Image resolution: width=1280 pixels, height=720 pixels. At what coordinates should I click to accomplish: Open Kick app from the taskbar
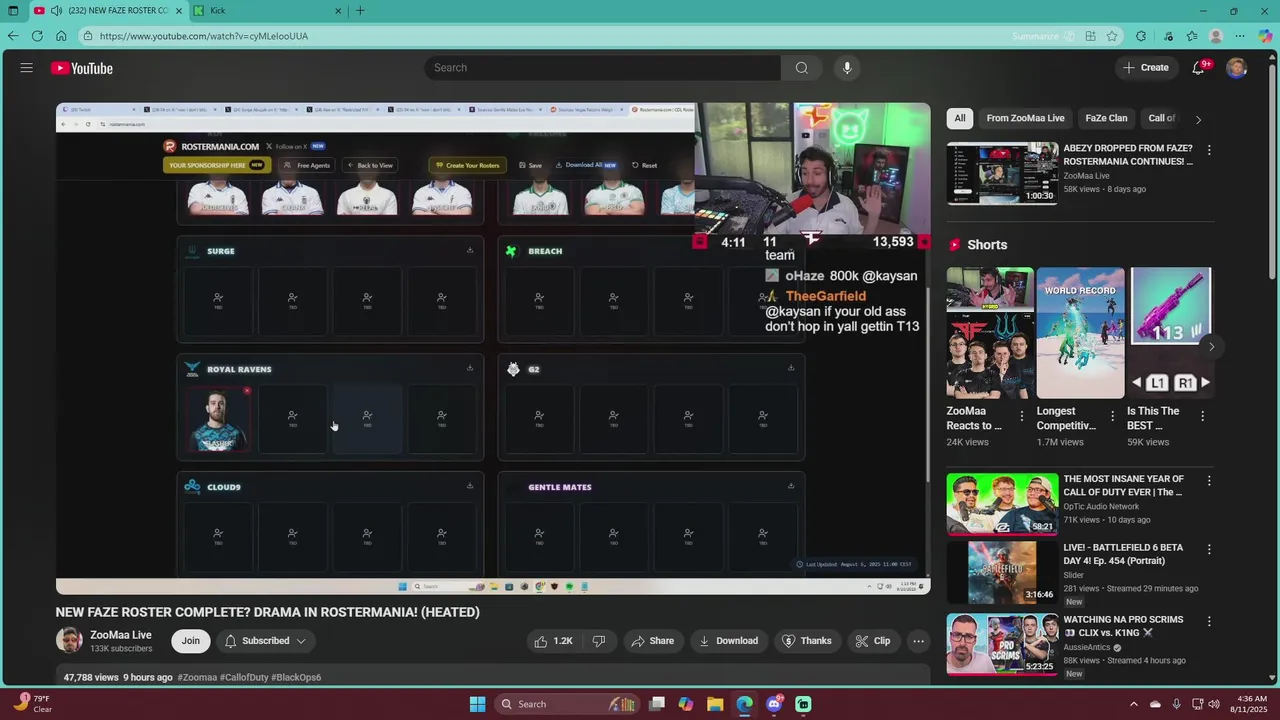click(x=803, y=704)
